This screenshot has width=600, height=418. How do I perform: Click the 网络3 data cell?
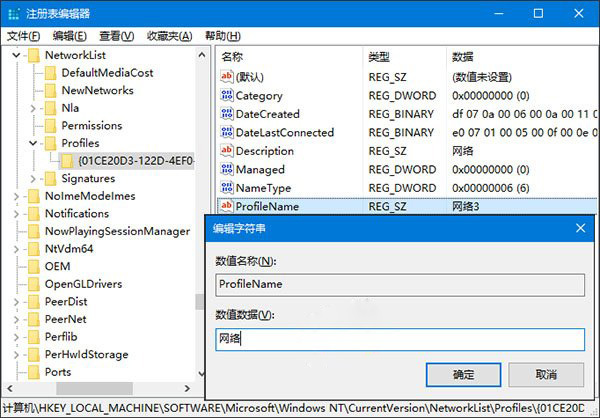tap(465, 207)
